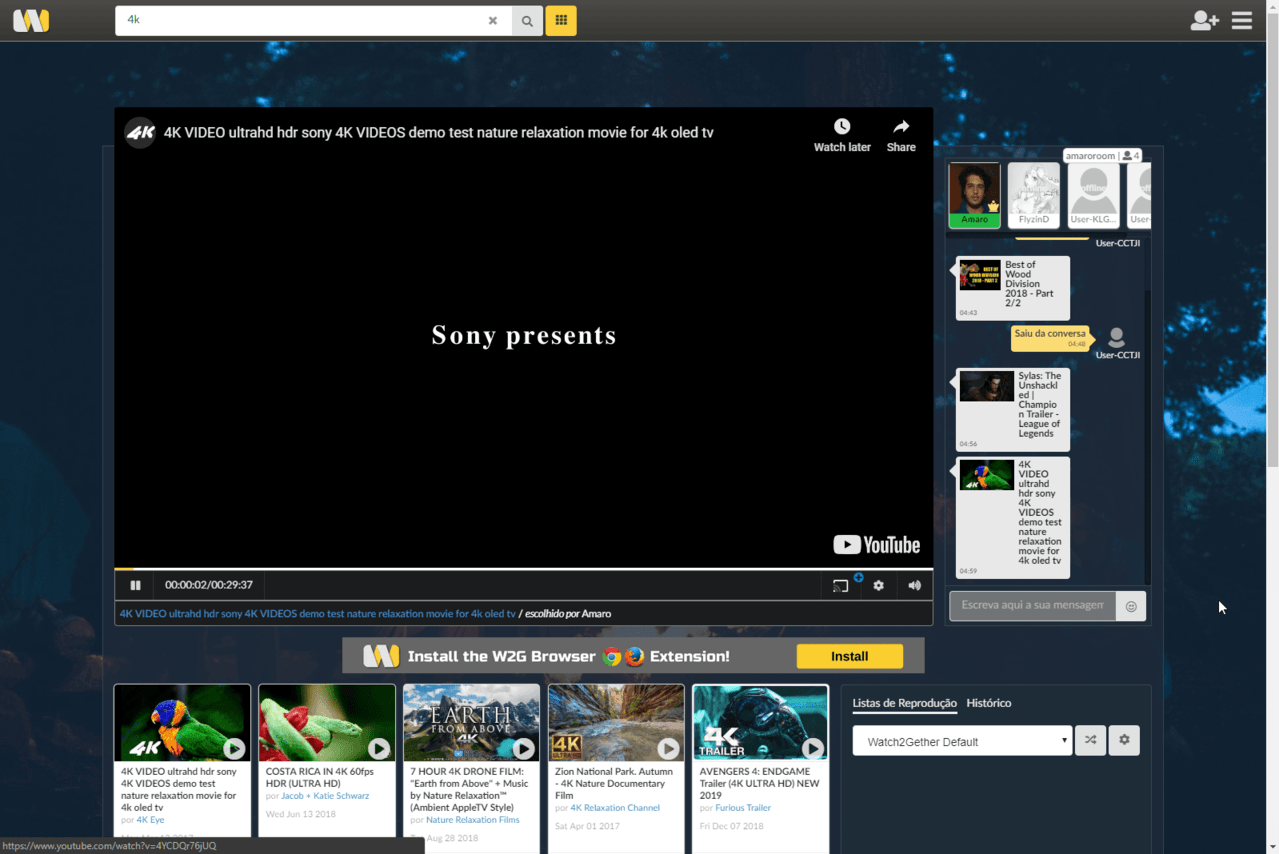Viewport: 1279px width, 854px height.
Task: Click the video title in player header
Action: tap(438, 133)
